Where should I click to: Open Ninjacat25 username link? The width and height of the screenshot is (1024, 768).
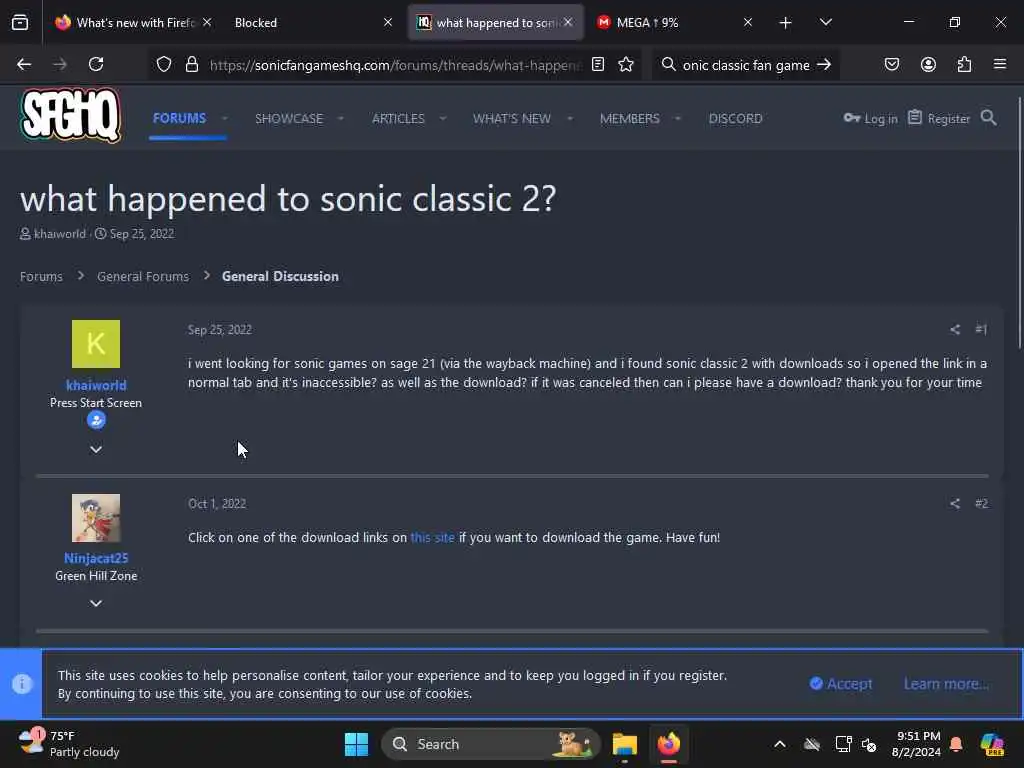(x=96, y=558)
